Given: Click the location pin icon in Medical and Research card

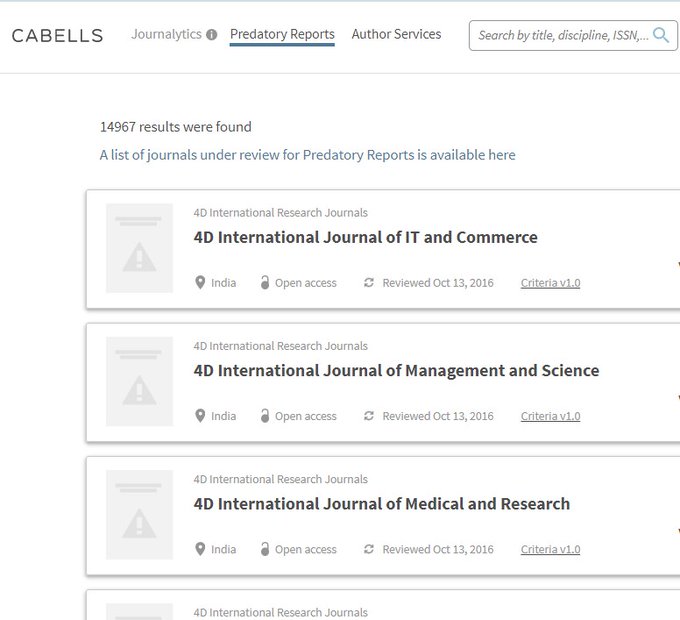Looking at the screenshot, I should (200, 548).
